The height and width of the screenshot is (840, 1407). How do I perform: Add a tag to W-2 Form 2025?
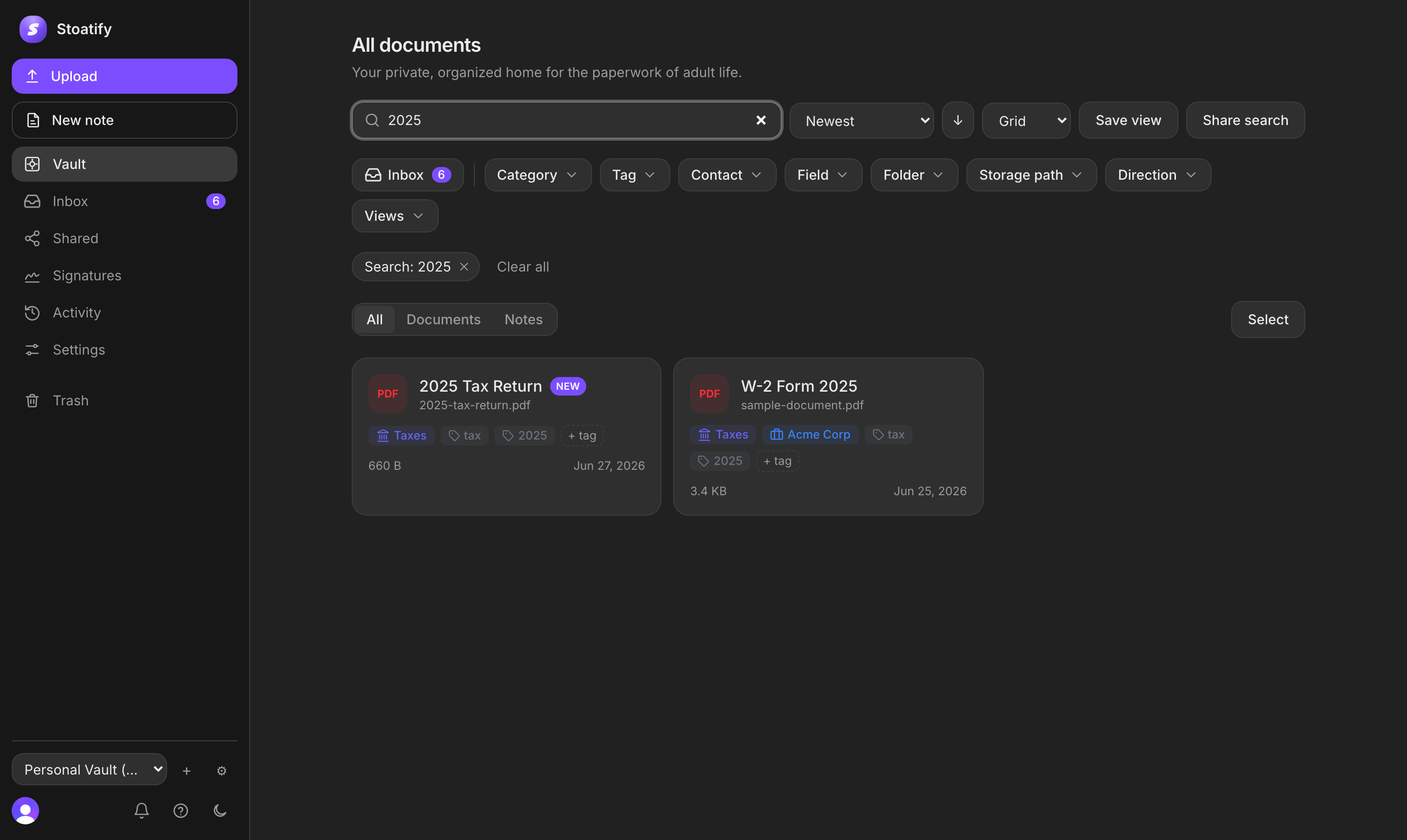tap(777, 461)
